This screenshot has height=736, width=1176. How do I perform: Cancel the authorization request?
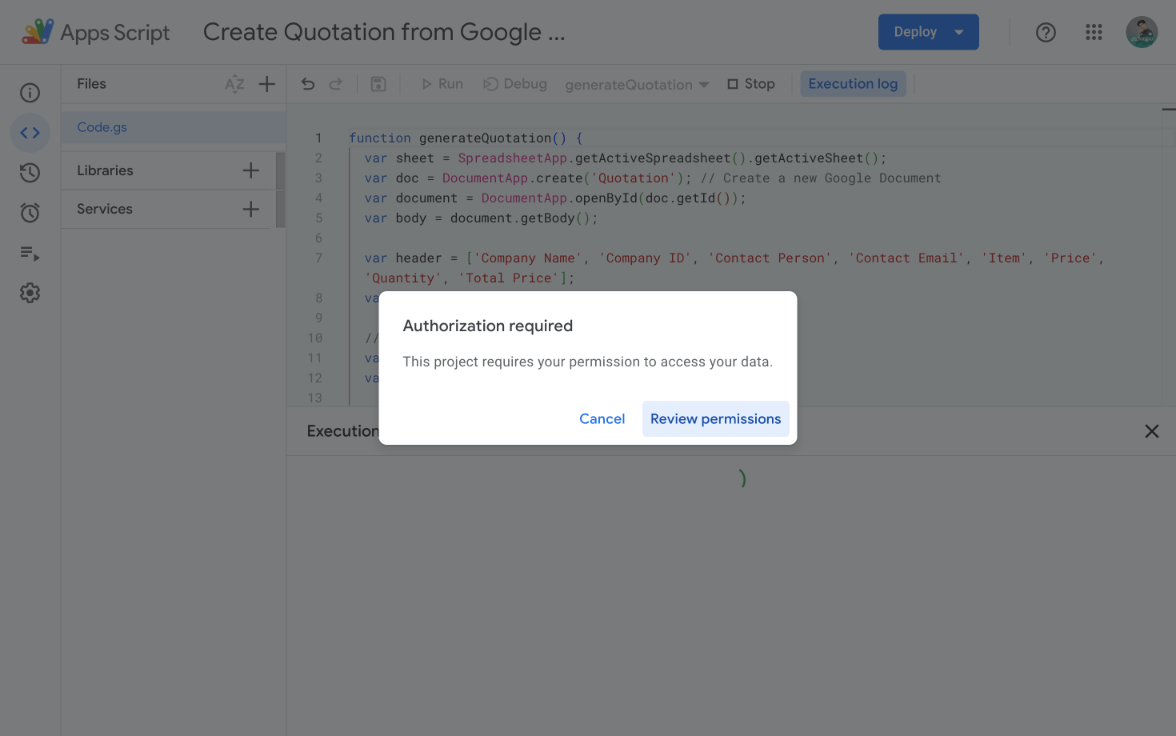[602, 419]
